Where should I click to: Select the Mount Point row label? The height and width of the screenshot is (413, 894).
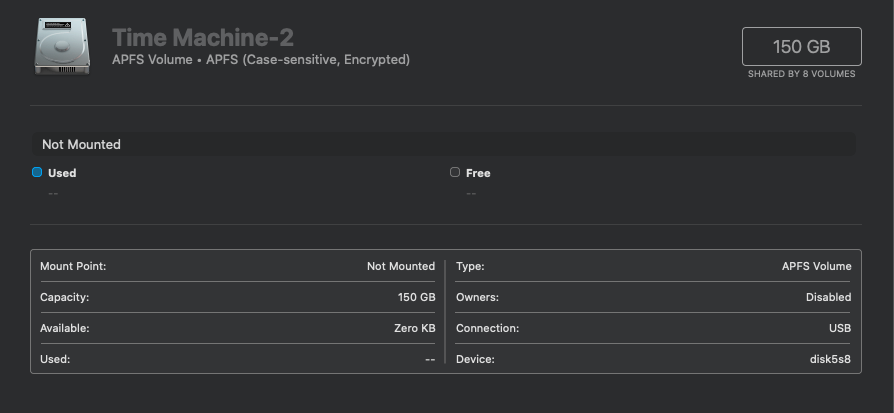pyautogui.click(x=73, y=266)
